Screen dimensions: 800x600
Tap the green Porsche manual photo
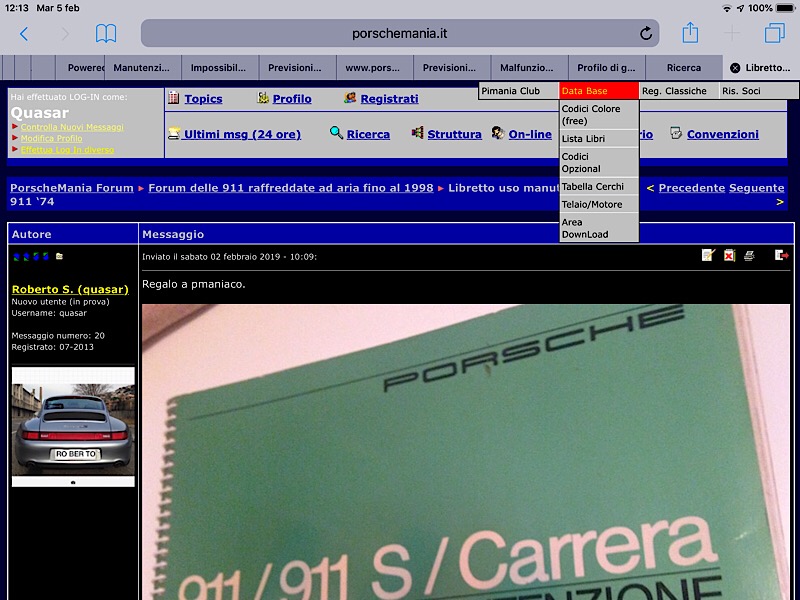click(x=466, y=452)
